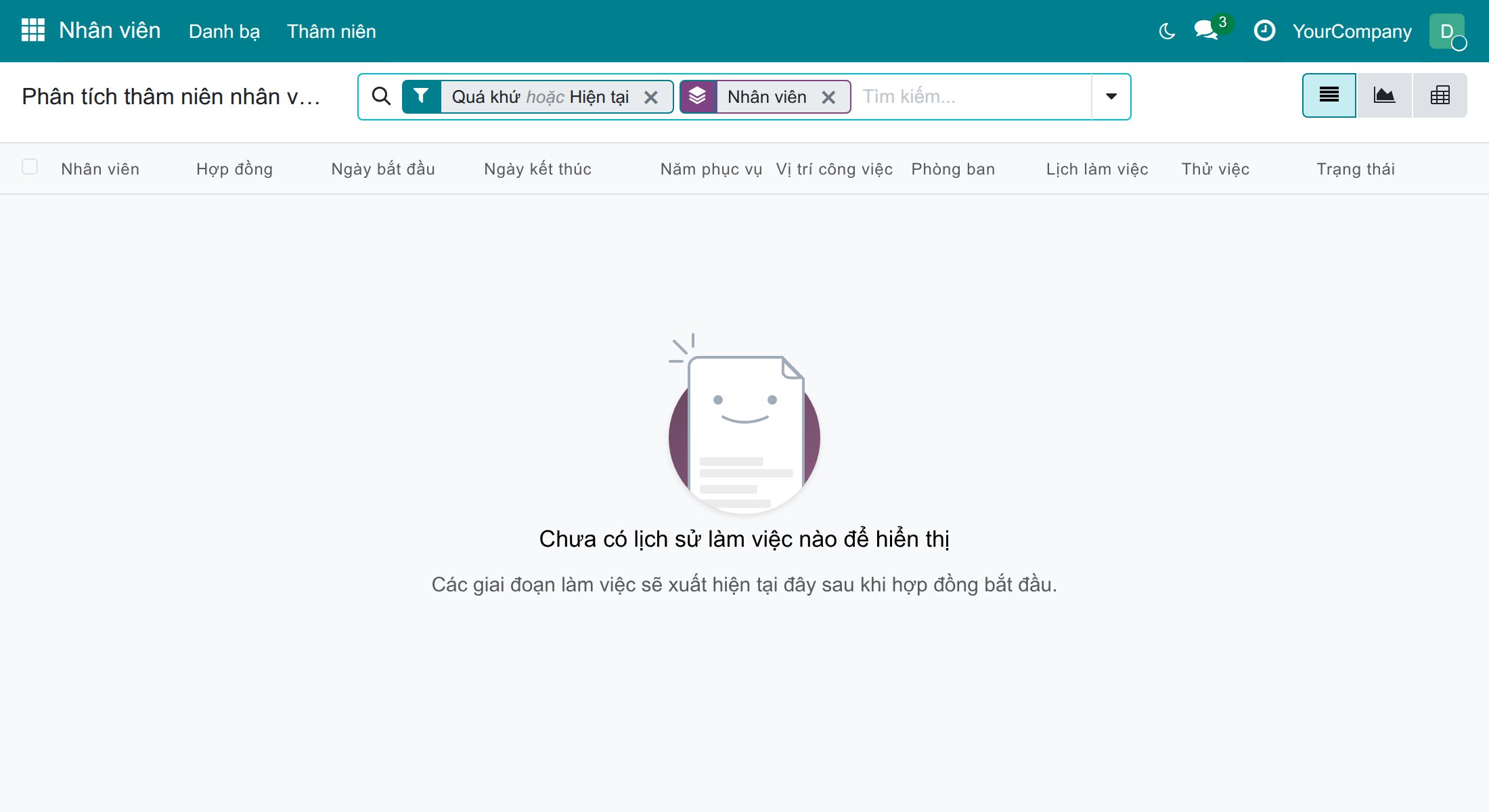Open the Thâm niên menu

coord(331,31)
